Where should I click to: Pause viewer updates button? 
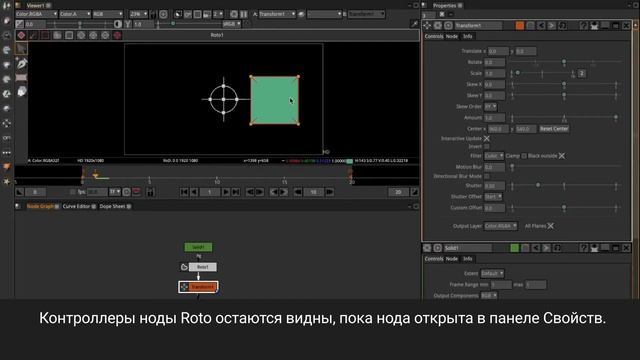coord(244,14)
